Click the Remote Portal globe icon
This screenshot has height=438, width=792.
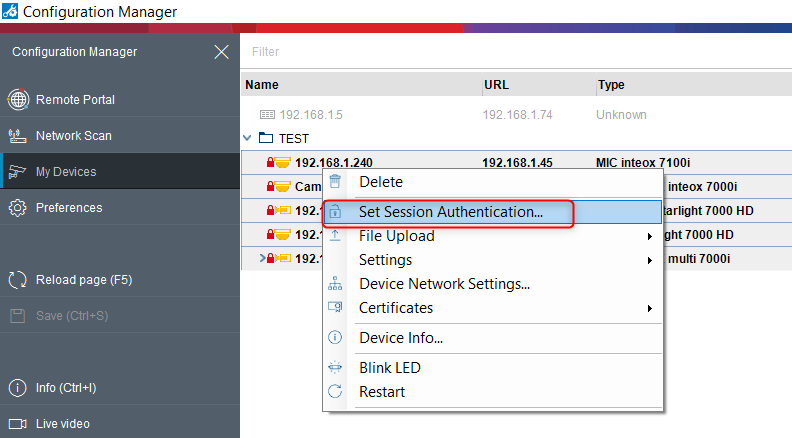coord(17,100)
